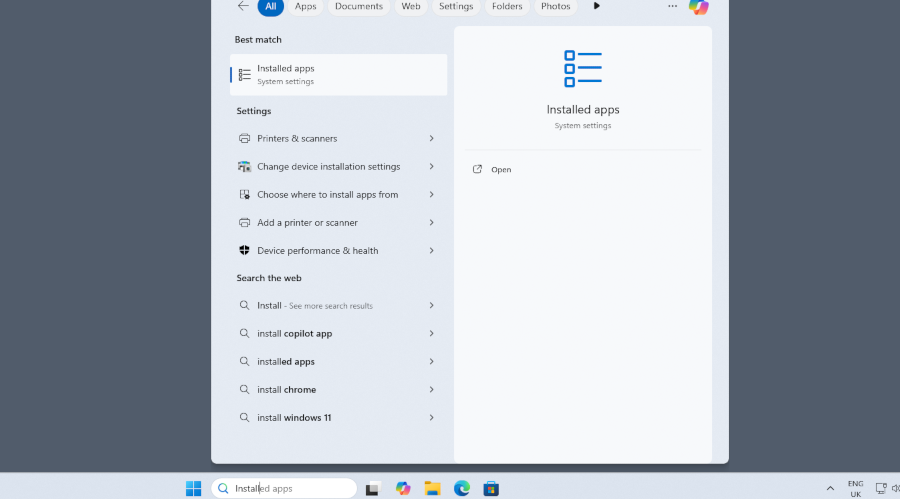Expand the install copilot app chevron

coord(431,334)
